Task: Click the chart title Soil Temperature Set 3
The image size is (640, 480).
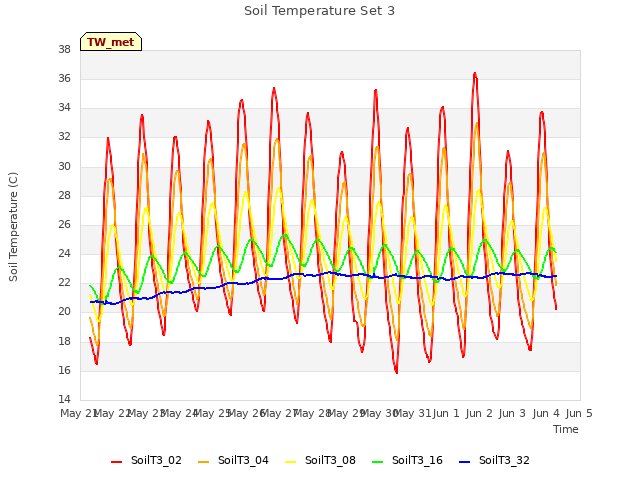Action: [x=320, y=11]
